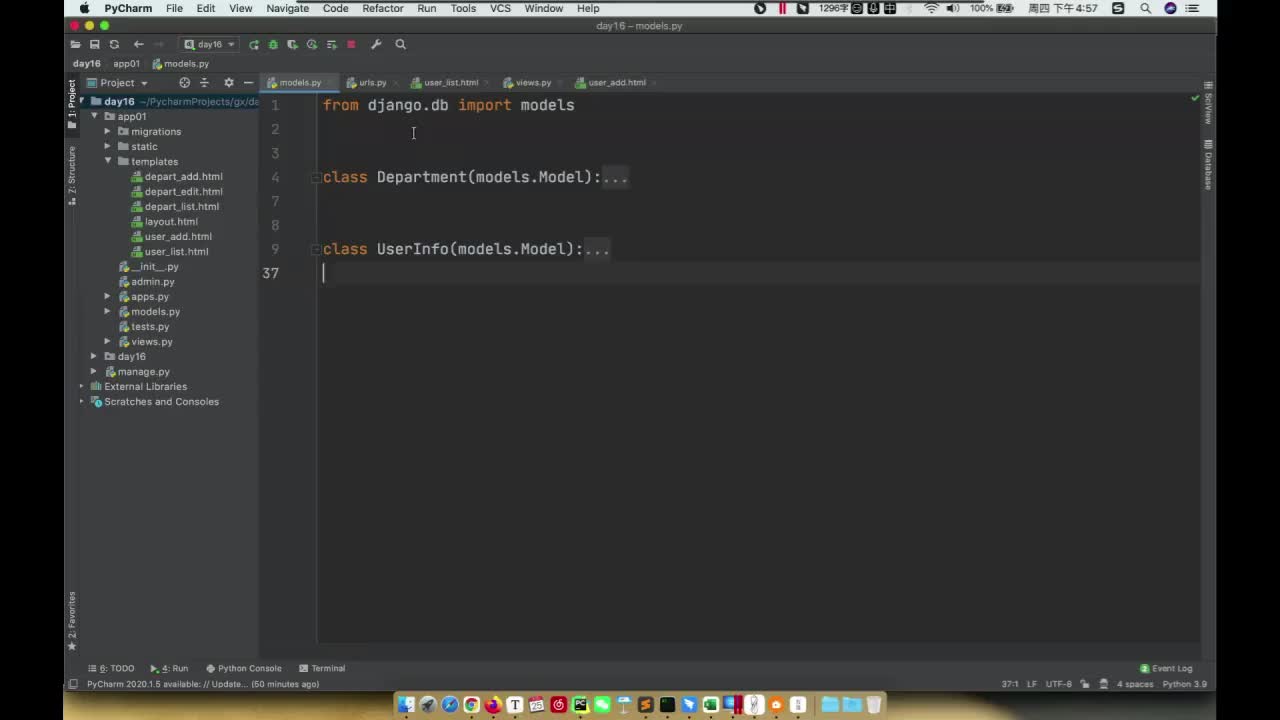1280x720 pixels.
Task: Click the tool windows icon in status bar corner
Action: tap(72, 684)
